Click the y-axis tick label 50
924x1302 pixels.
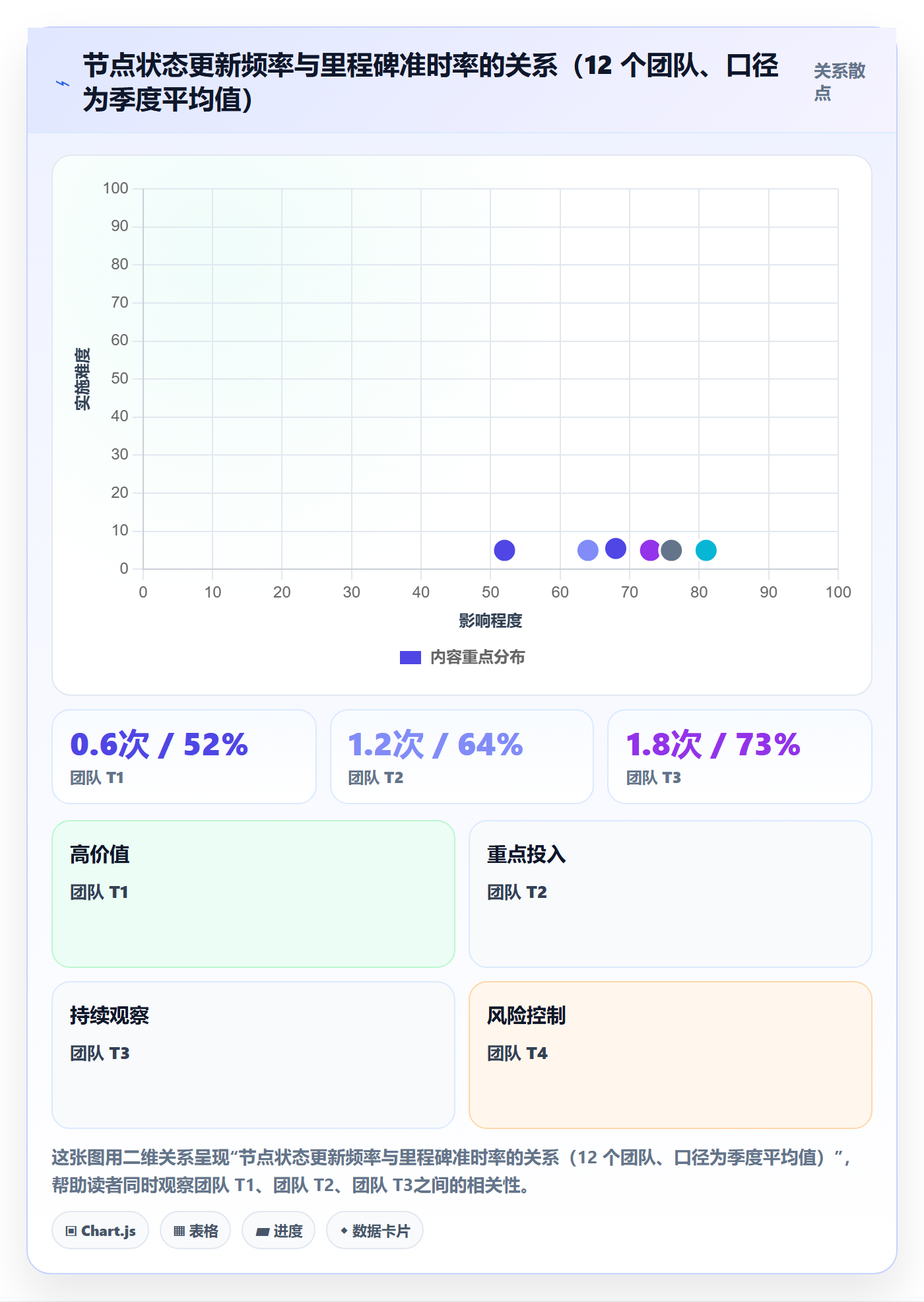[119, 378]
